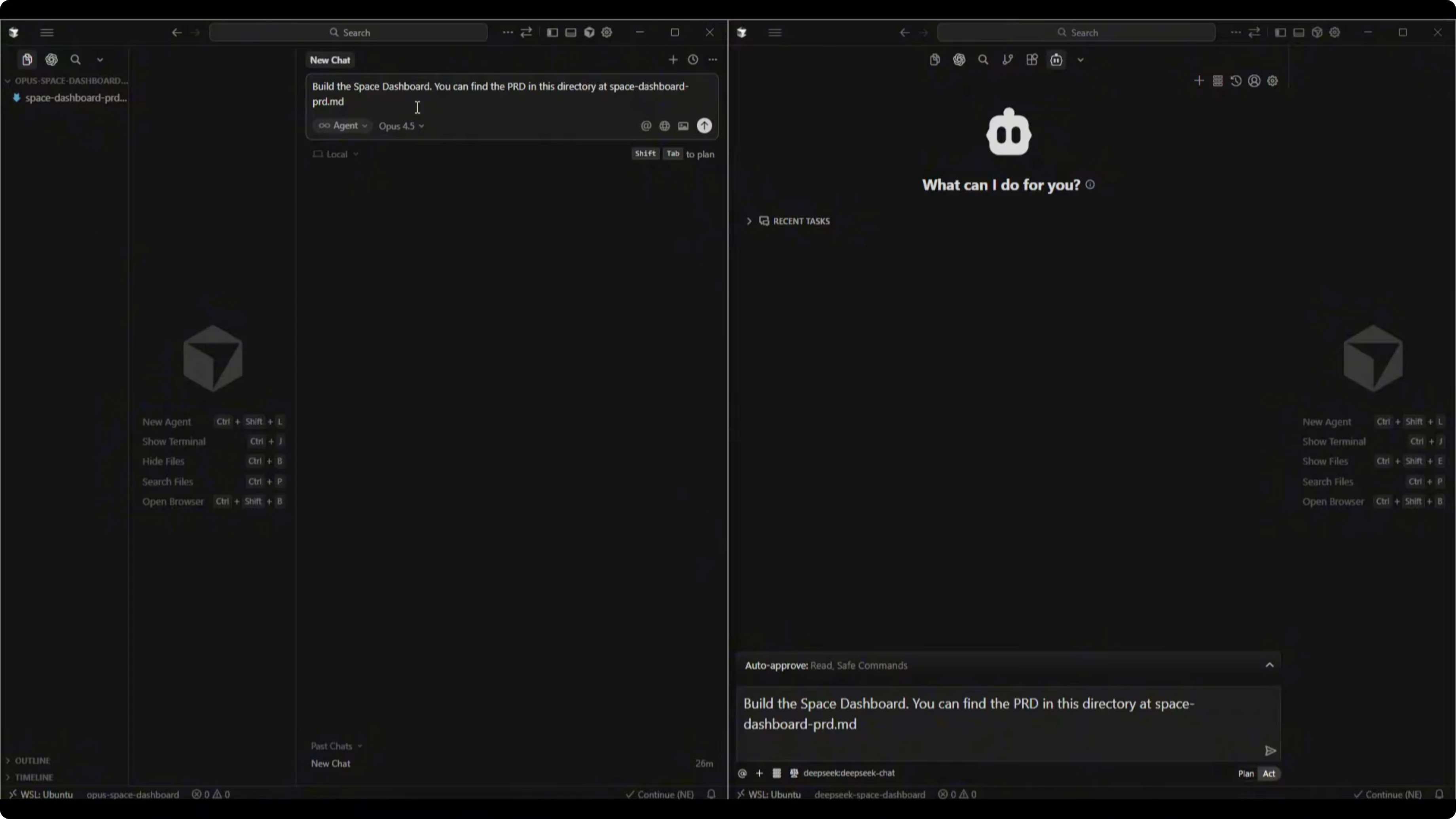The height and width of the screenshot is (819, 1456).
Task: Open the hamburger menu in left window
Action: coord(47,32)
